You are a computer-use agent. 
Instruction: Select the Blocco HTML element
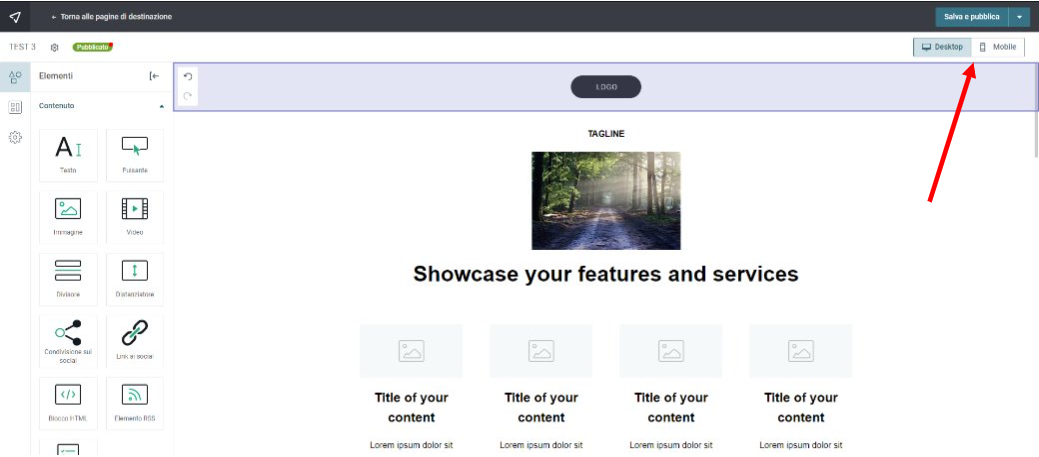pyautogui.click(x=68, y=403)
